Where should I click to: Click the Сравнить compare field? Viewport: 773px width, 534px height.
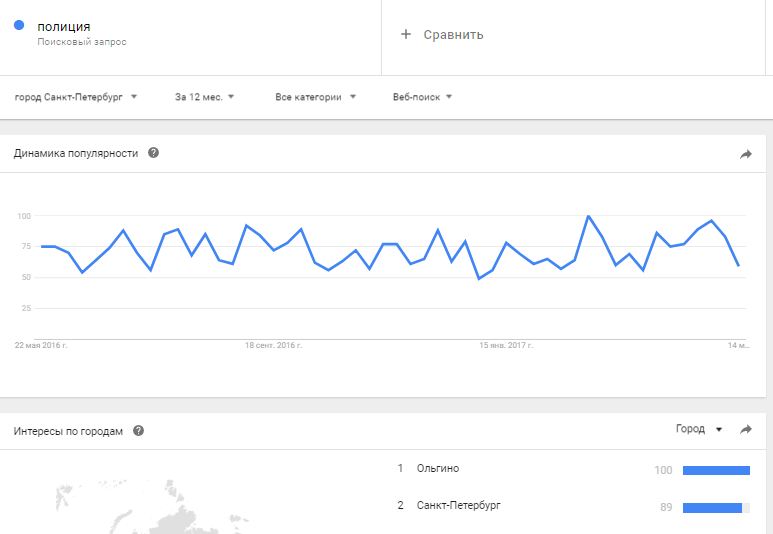click(x=453, y=34)
